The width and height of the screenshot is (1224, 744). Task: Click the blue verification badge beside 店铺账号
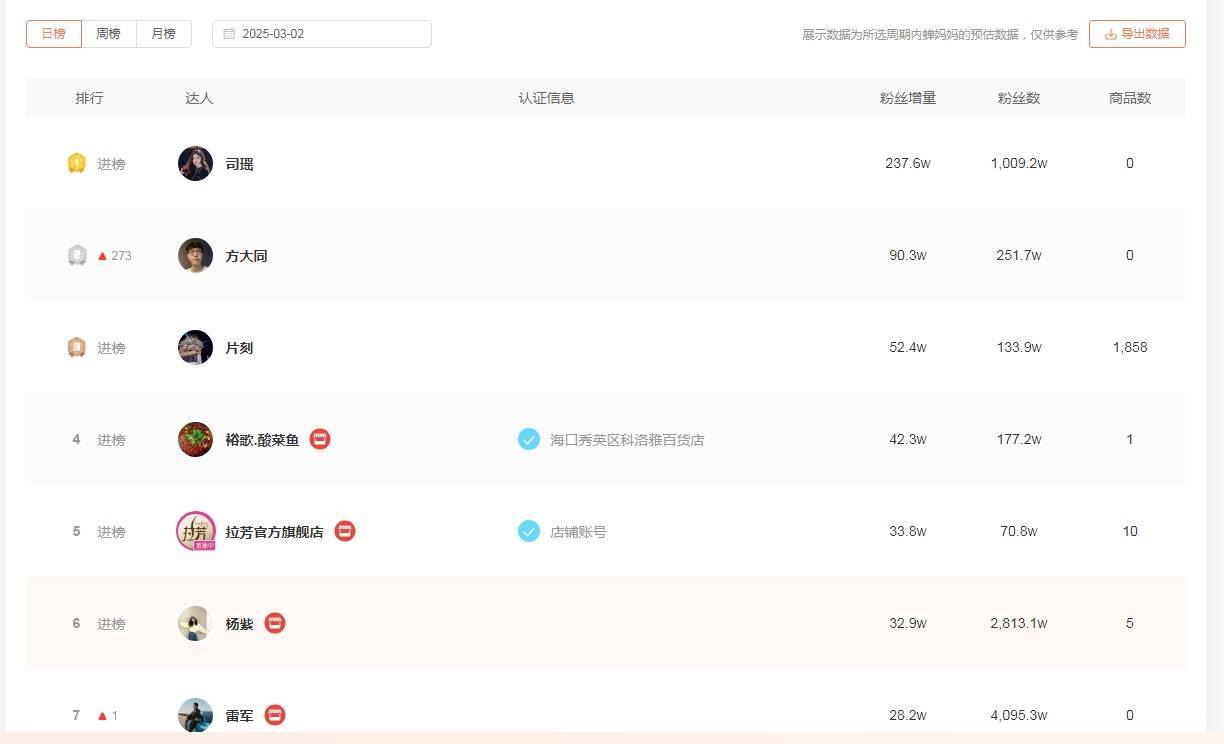click(528, 531)
